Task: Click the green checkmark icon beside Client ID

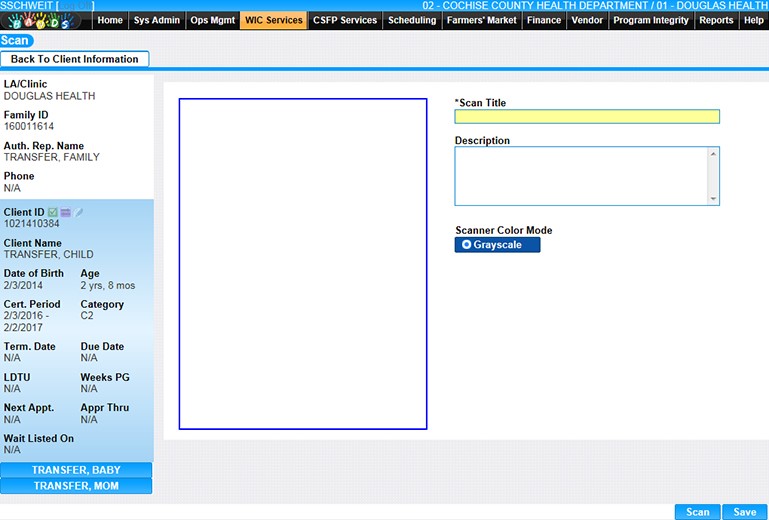Action: tap(53, 212)
